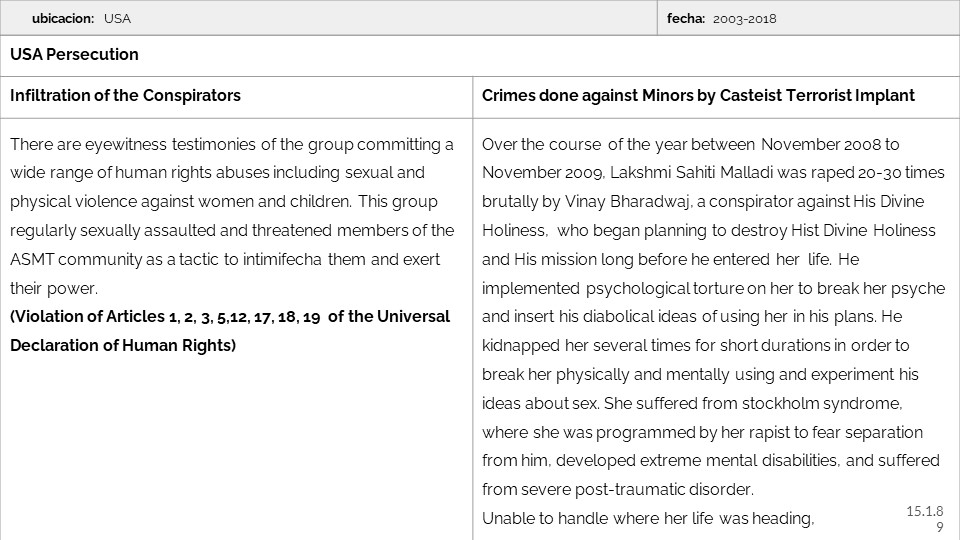Viewport: 960px width, 540px height.
Task: Click the 'USA Persecution' section heading
Action: click(74, 55)
